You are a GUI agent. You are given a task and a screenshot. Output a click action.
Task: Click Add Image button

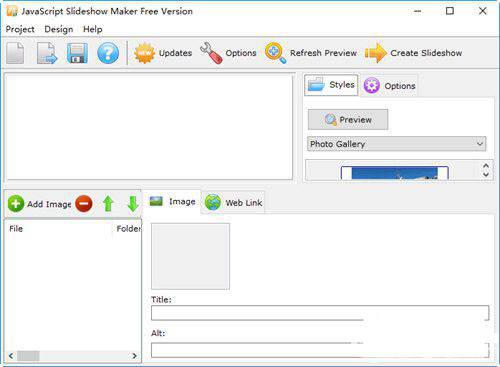[x=39, y=204]
